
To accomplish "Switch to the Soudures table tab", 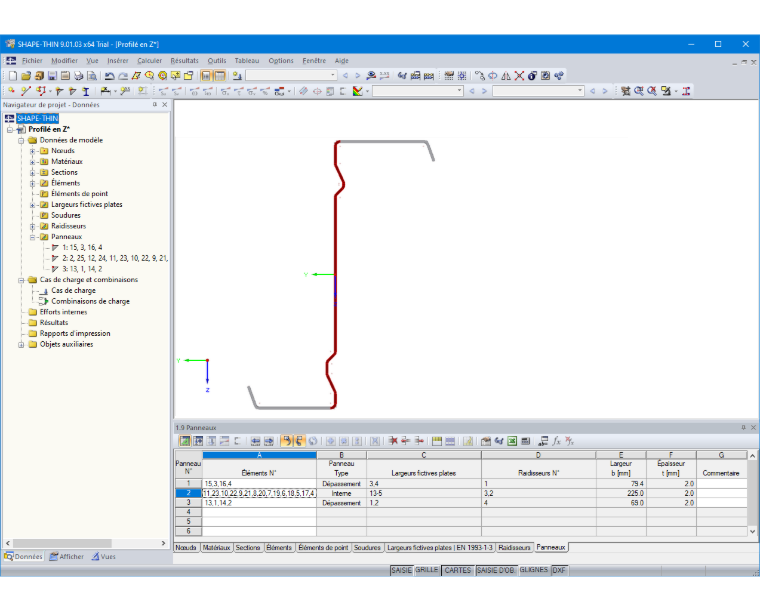I will pyautogui.click(x=367, y=548).
